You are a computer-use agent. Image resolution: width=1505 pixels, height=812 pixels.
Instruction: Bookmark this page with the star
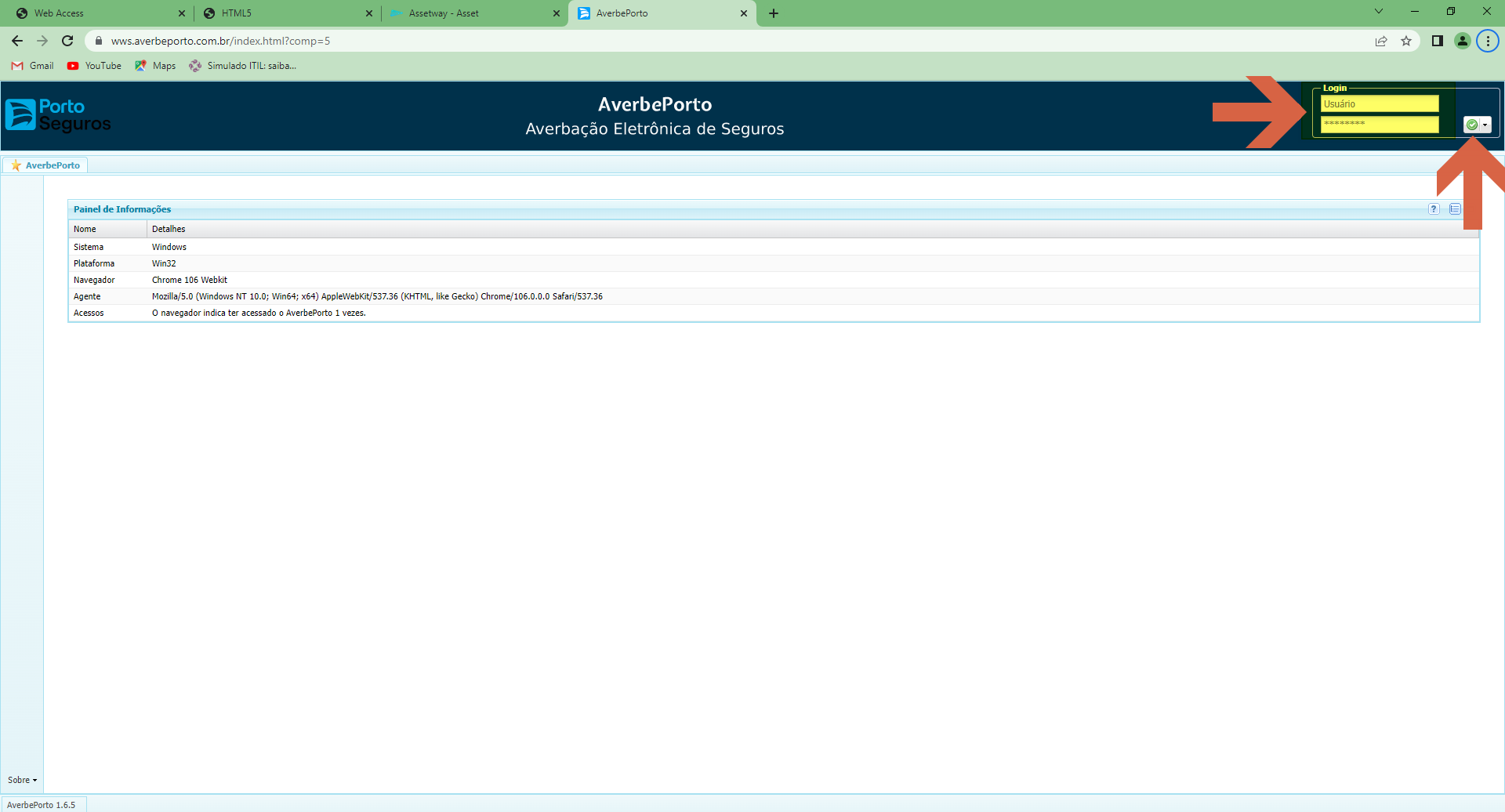[x=1406, y=41]
